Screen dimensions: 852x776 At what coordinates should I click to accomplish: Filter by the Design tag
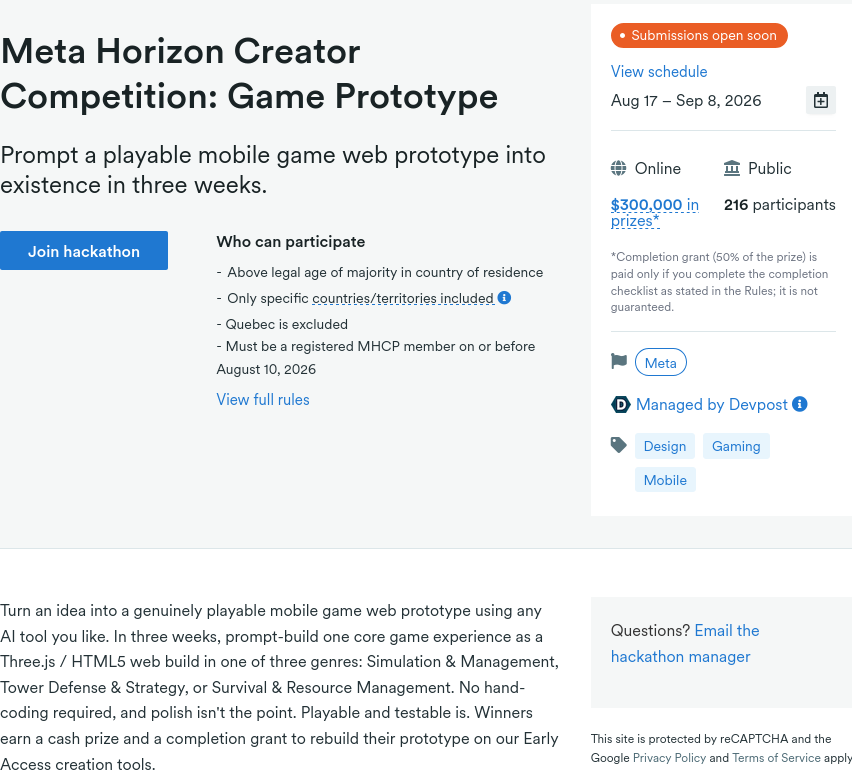click(x=665, y=446)
